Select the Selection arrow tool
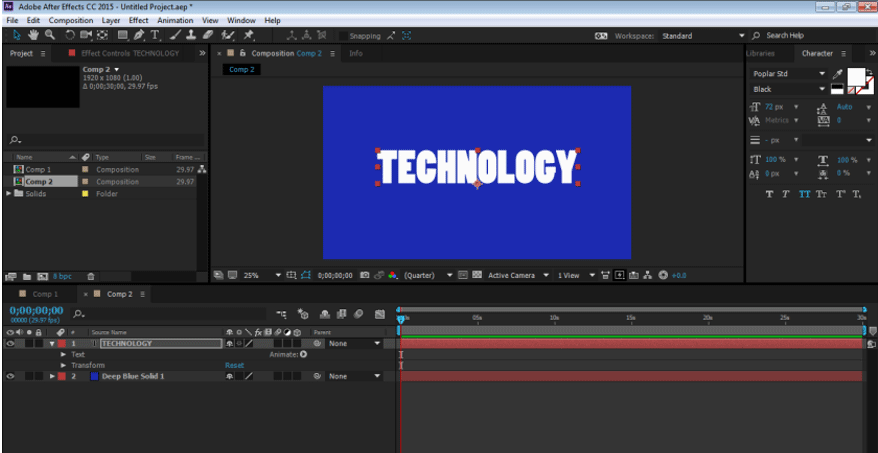 click(x=16, y=35)
